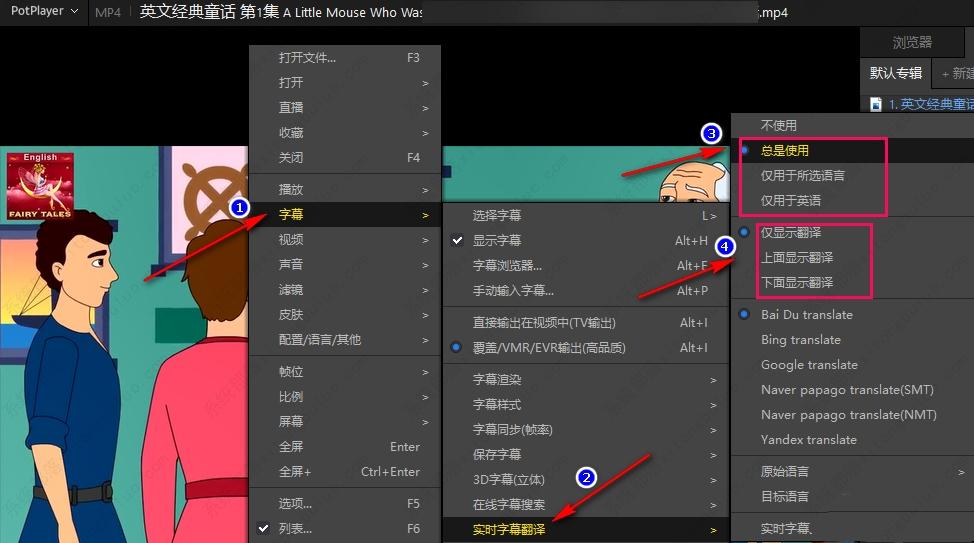Select 全屏+ Ctrl+Enter menu entry

click(x=345, y=472)
